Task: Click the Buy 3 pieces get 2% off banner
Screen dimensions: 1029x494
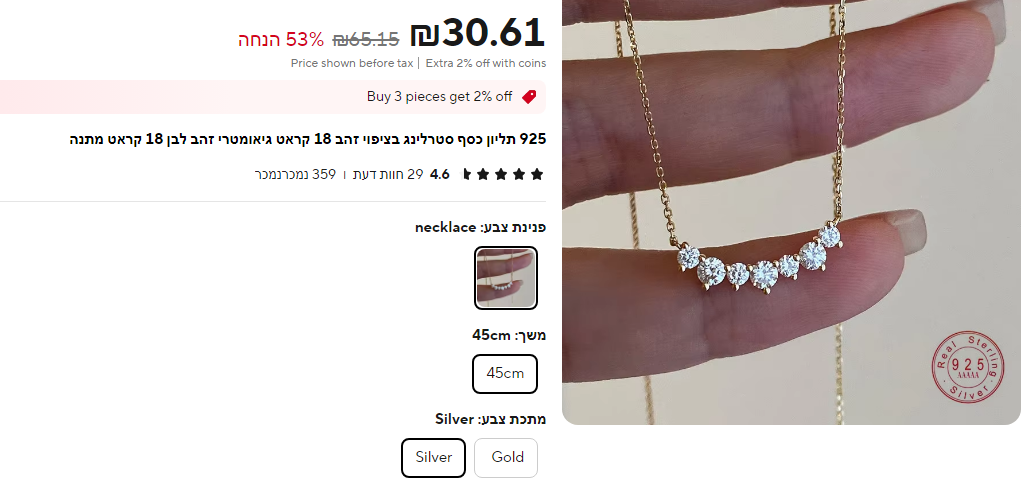Action: coord(272,97)
